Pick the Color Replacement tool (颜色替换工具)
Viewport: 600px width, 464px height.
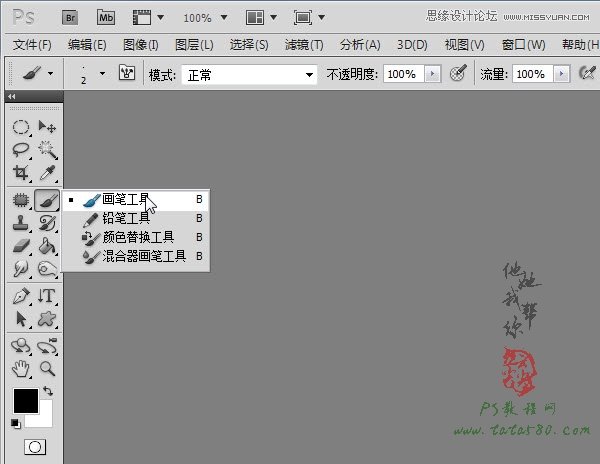pyautogui.click(x=137, y=237)
